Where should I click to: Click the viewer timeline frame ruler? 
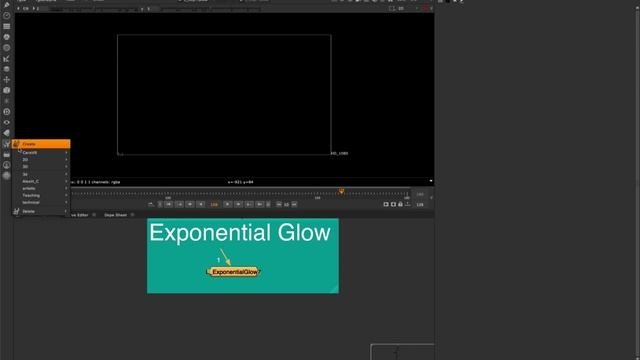click(x=241, y=194)
